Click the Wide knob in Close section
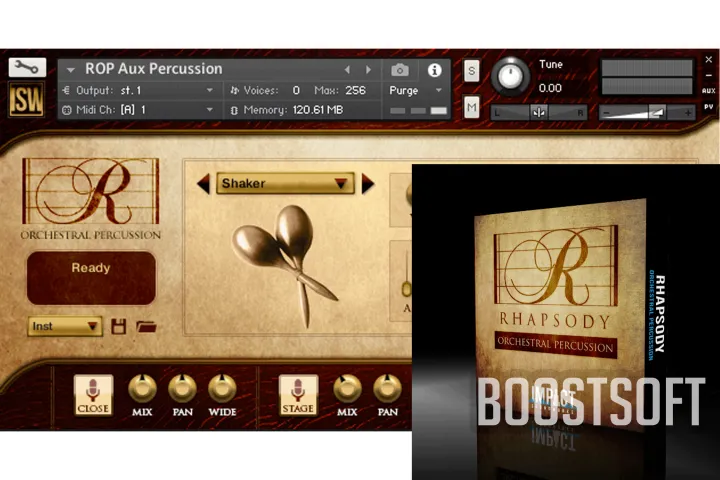720x480 pixels. click(222, 388)
